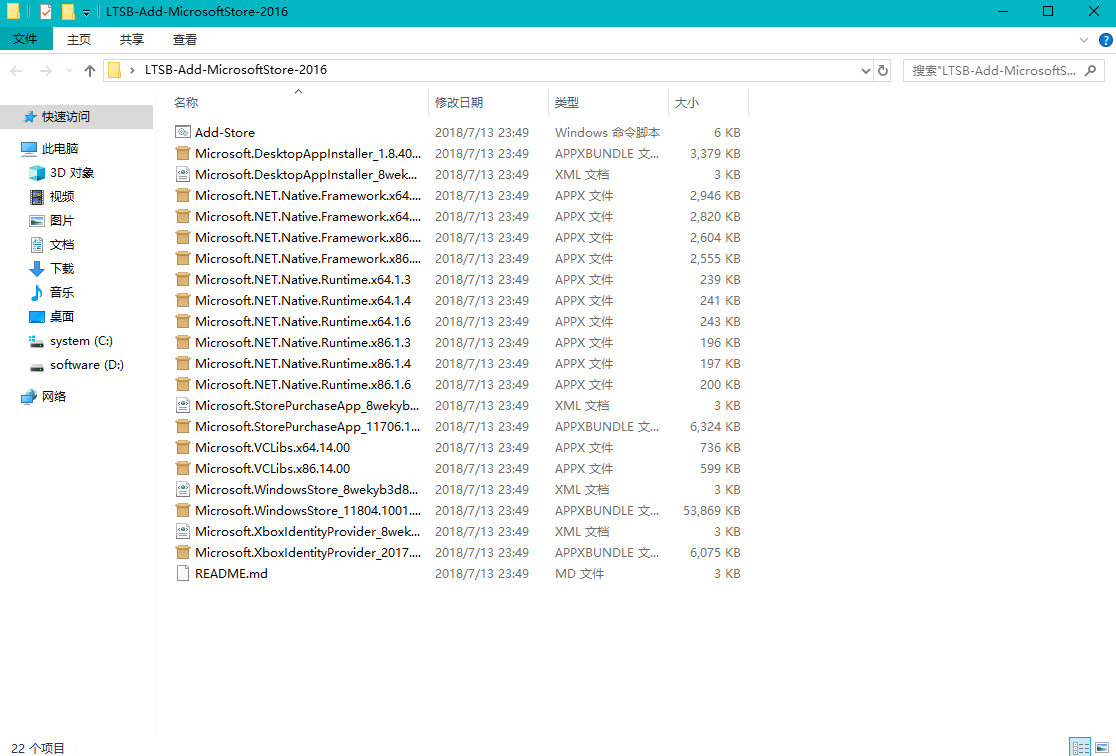
Task: Select the Microsoft.NET.Native.Runtime.x64.1.6 package icon
Action: (183, 322)
